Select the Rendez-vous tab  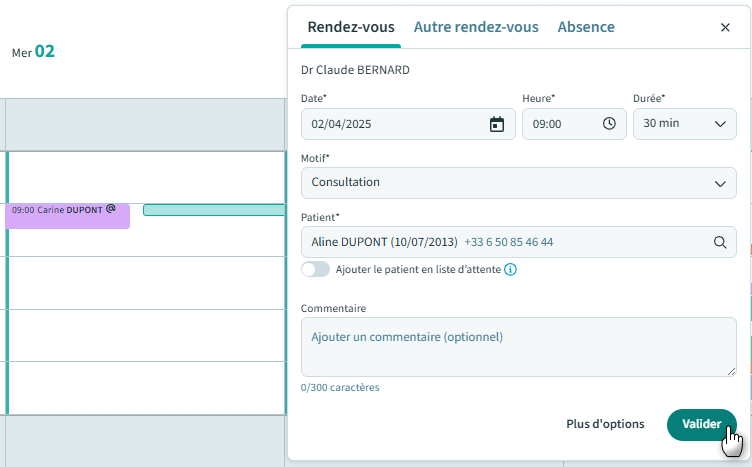pyautogui.click(x=351, y=27)
